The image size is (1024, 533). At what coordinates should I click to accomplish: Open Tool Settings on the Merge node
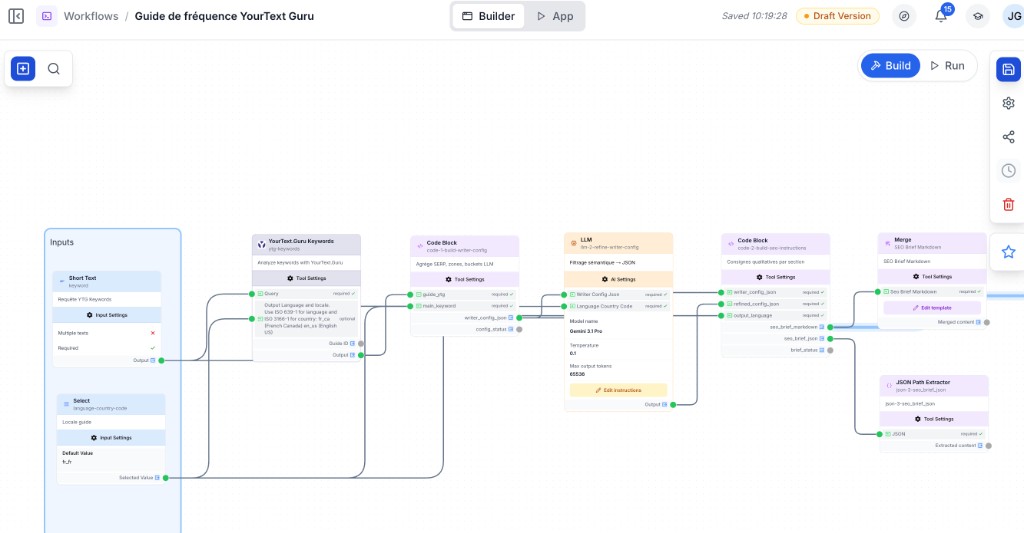(933, 276)
